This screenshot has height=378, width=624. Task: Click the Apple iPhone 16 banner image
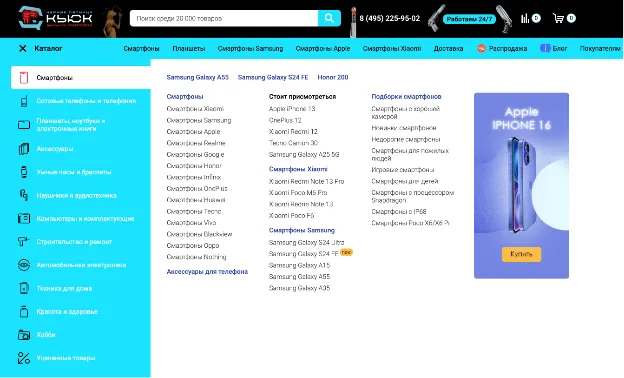click(521, 185)
